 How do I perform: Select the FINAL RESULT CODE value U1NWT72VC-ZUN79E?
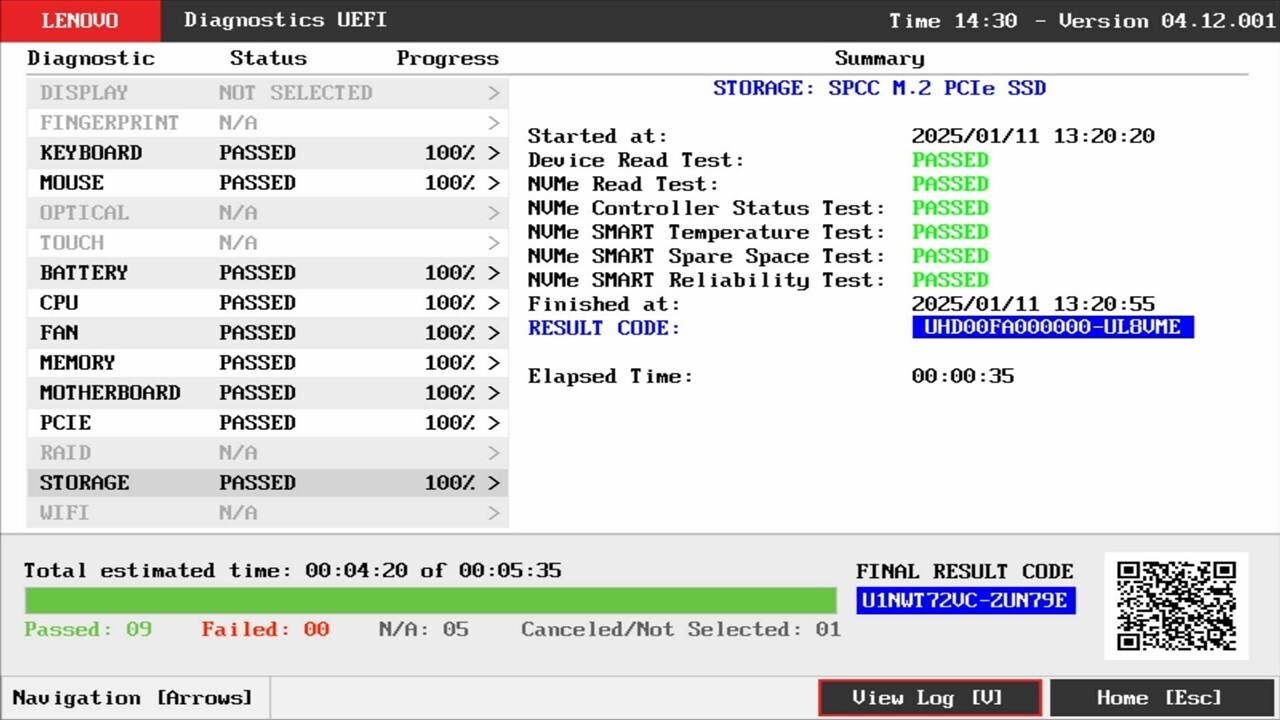[x=966, y=600]
